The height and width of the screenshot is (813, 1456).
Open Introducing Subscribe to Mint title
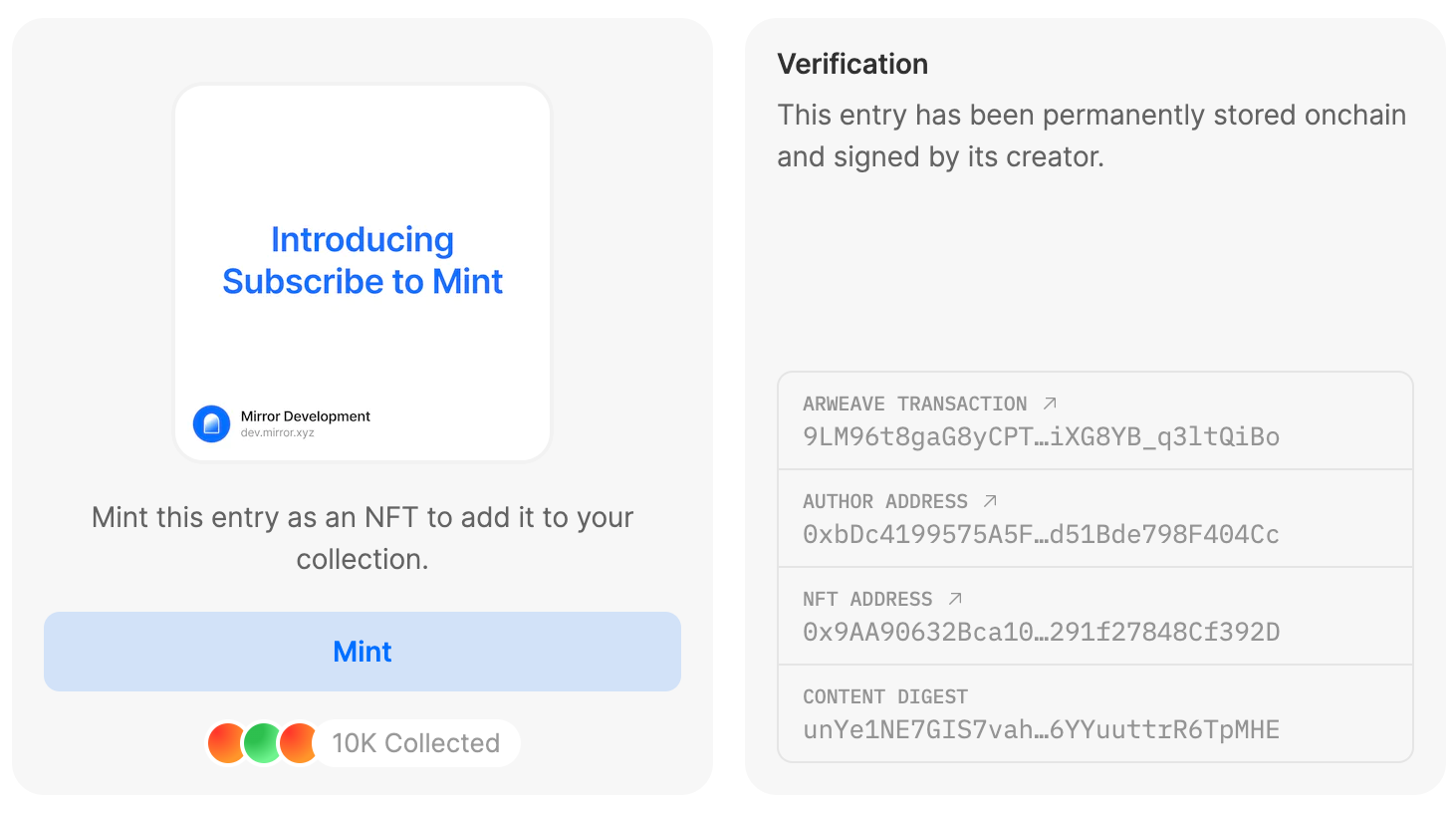[x=363, y=260]
